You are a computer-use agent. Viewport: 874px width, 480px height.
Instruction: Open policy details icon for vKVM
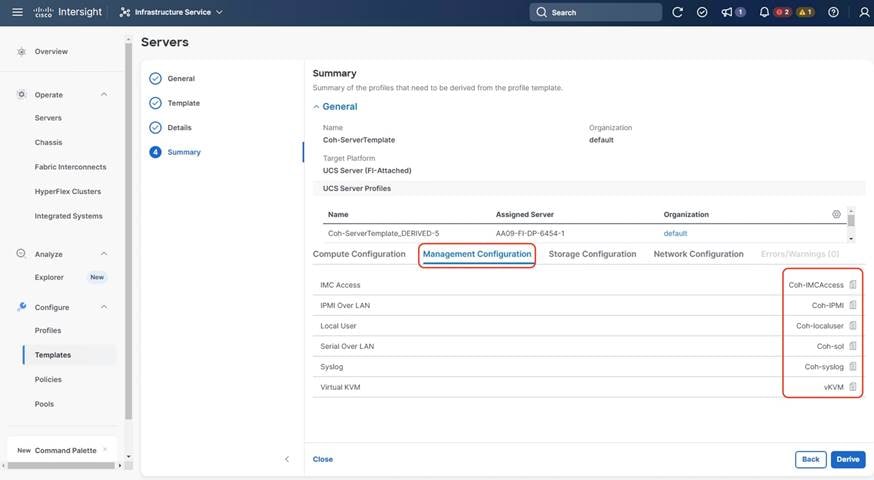coord(853,387)
